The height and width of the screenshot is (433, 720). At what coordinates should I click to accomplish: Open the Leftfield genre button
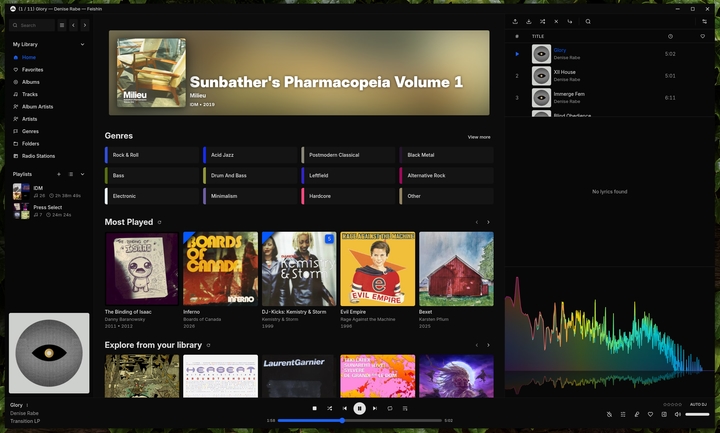pyautogui.click(x=349, y=175)
